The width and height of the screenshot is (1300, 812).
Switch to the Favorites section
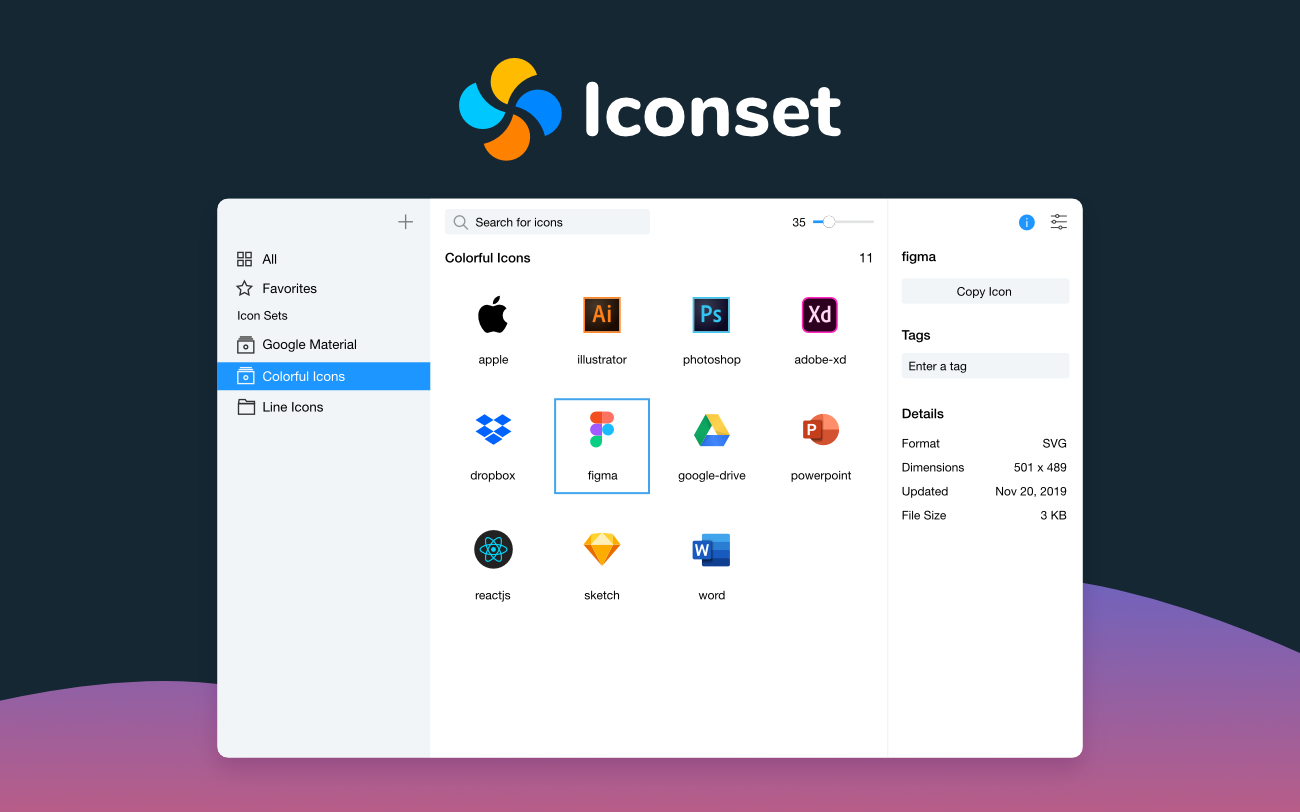(290, 288)
